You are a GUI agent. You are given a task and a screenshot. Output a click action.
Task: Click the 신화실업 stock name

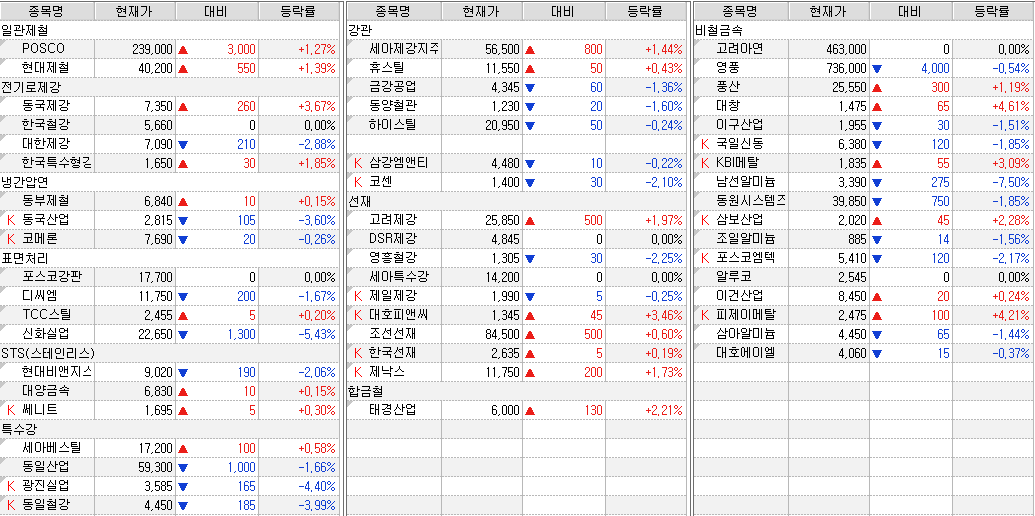click(45, 334)
